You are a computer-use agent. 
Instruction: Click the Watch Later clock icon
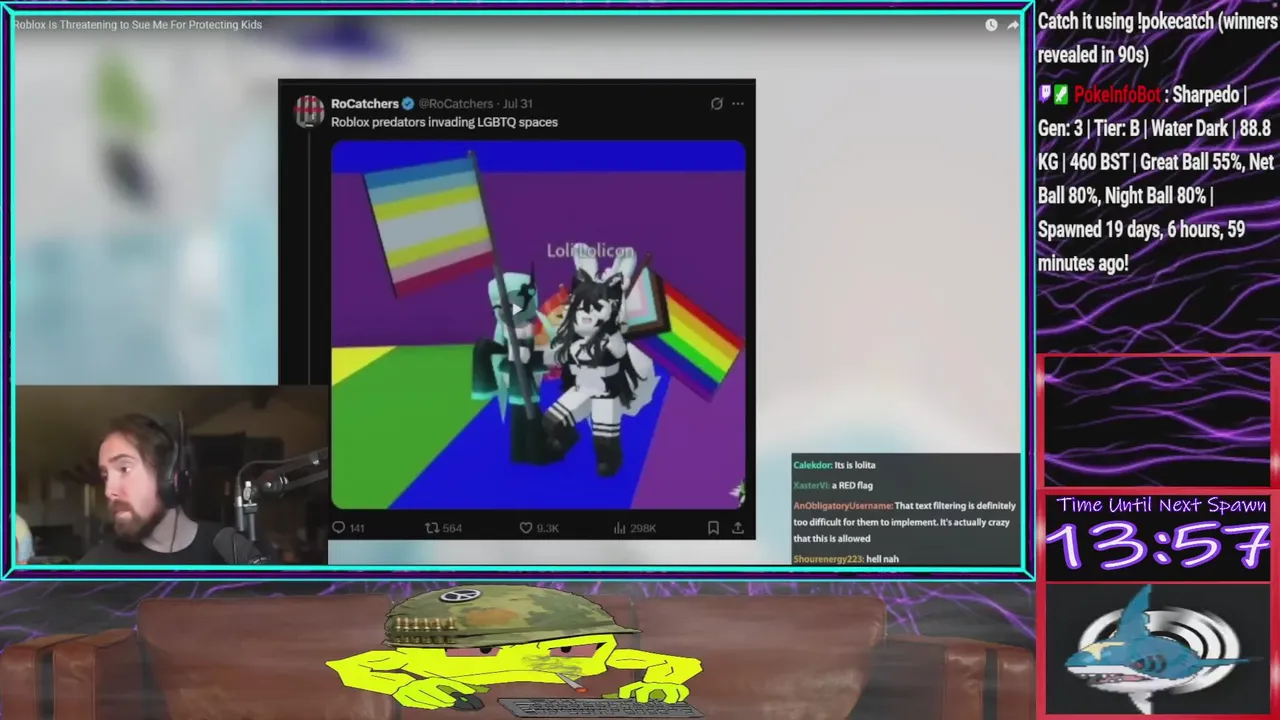[991, 25]
